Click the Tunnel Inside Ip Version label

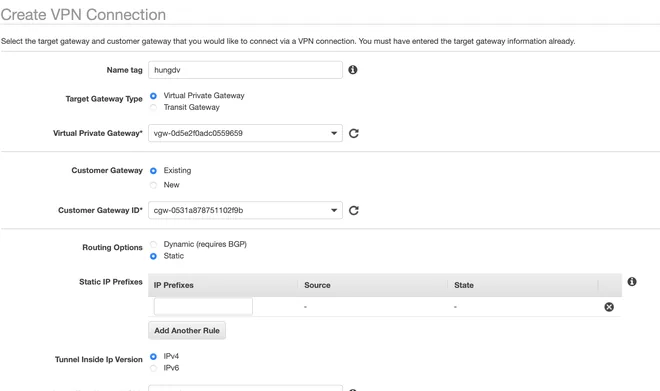tap(98, 359)
